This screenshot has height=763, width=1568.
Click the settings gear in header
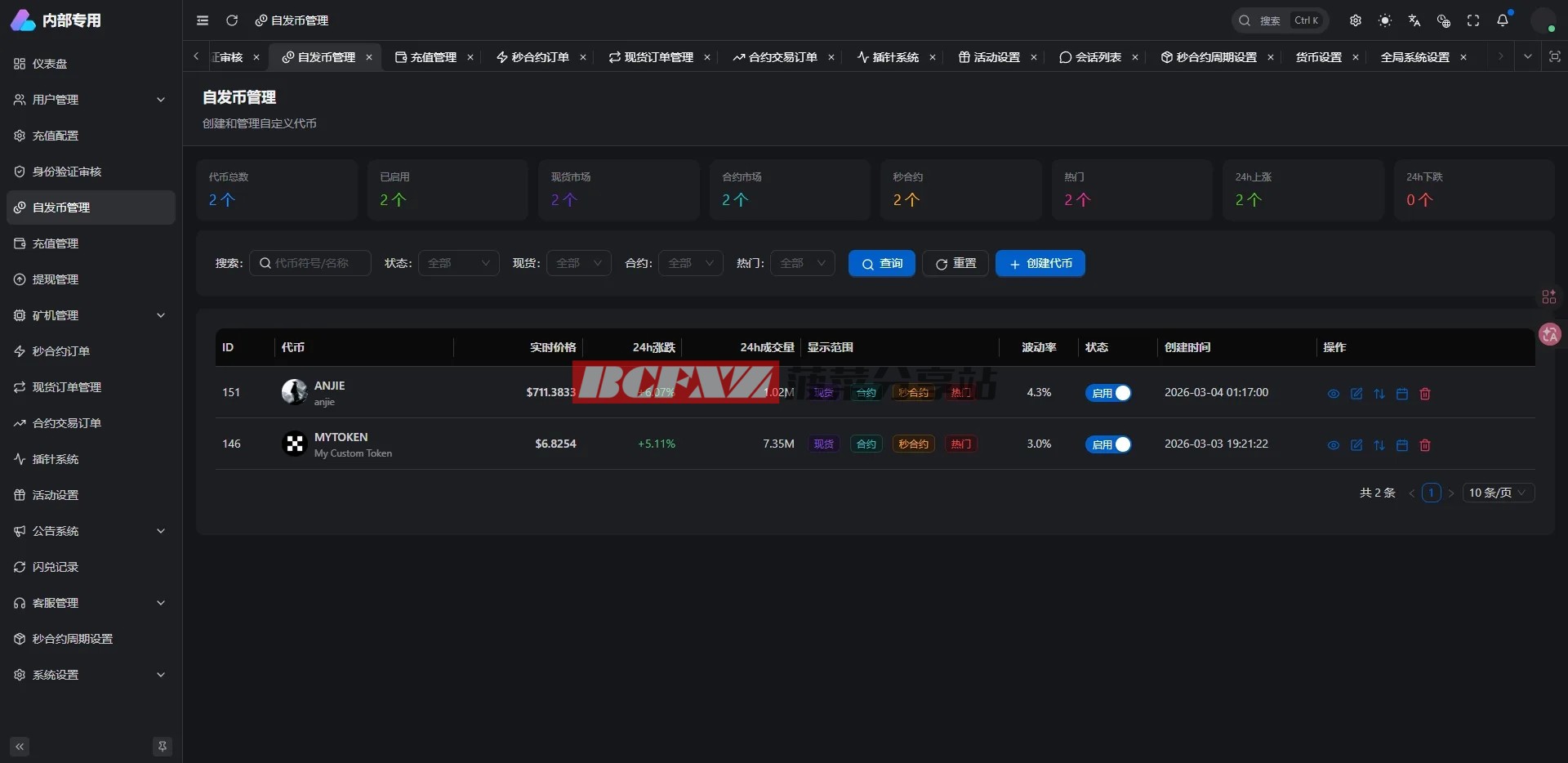coord(1356,20)
